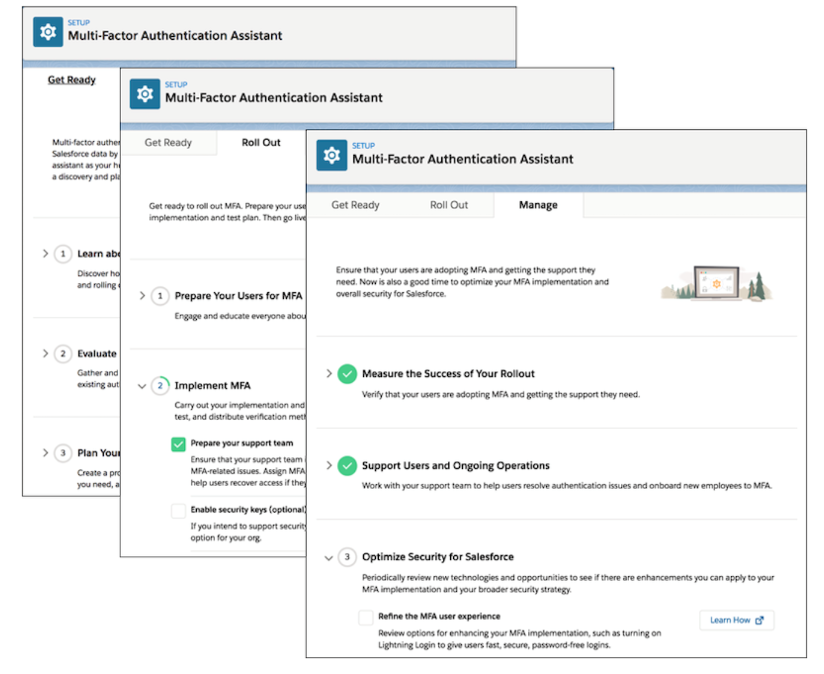824x674 pixels.
Task: Click the SETUP label in the Get Ready window header
Action: pyautogui.click(x=79, y=23)
